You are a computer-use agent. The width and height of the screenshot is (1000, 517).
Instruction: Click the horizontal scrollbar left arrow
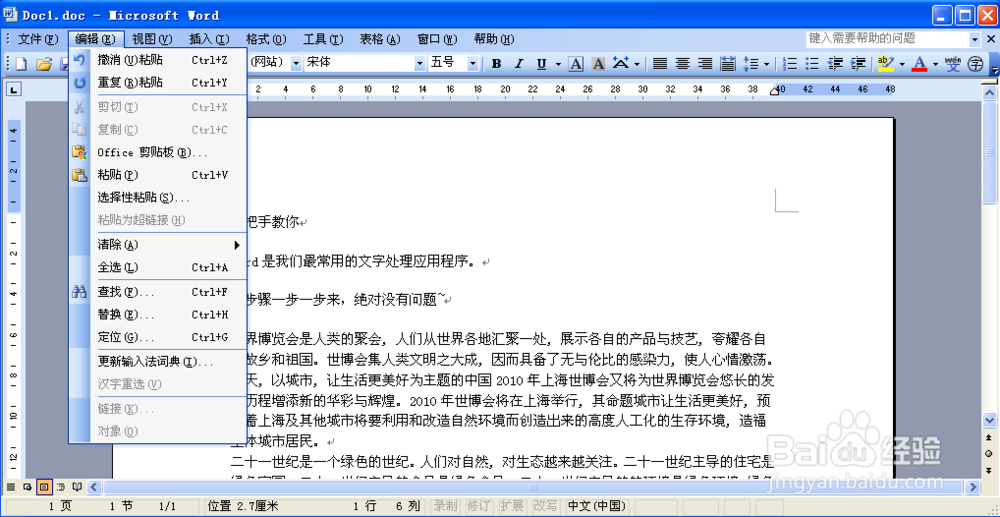click(94, 488)
